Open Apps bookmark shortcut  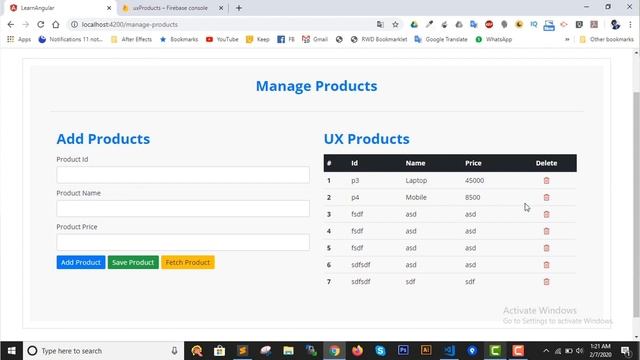(19, 40)
